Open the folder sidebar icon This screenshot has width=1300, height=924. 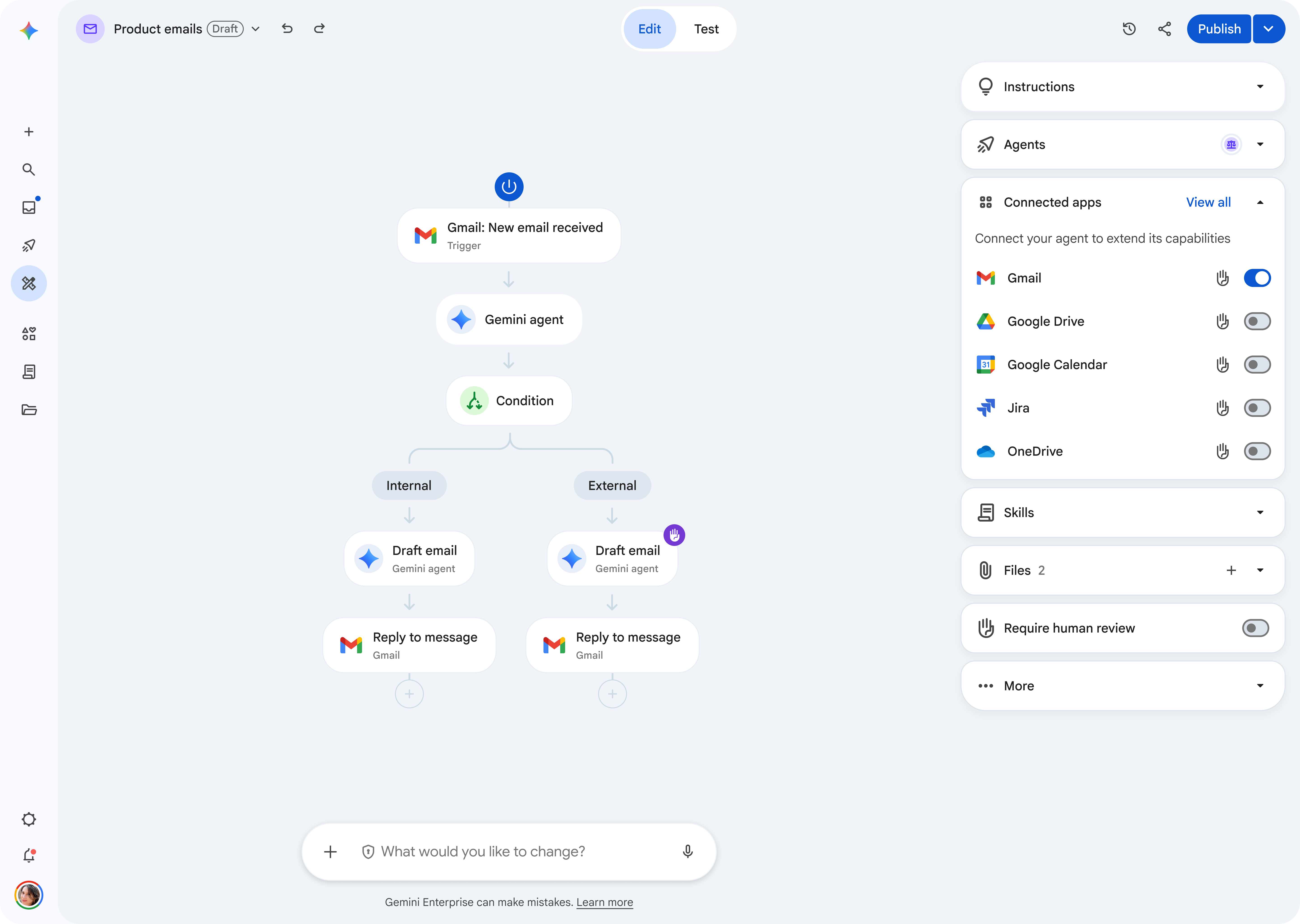coord(29,410)
